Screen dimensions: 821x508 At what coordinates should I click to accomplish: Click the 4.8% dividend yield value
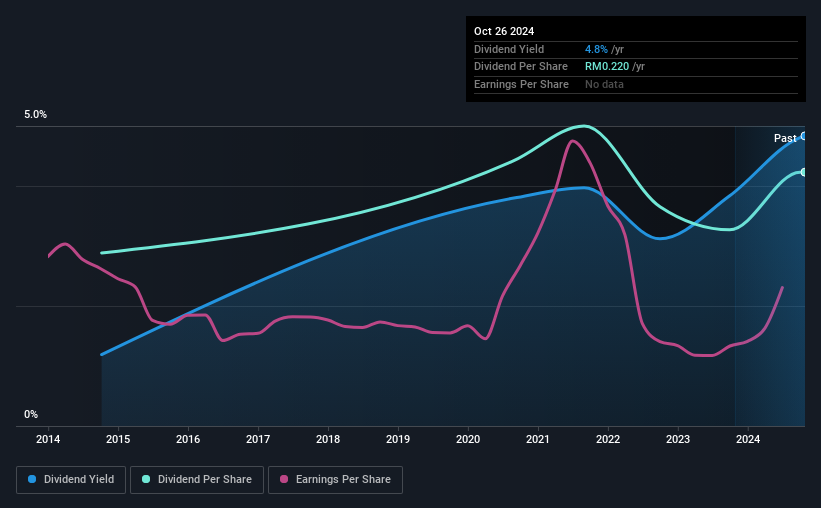(x=596, y=49)
